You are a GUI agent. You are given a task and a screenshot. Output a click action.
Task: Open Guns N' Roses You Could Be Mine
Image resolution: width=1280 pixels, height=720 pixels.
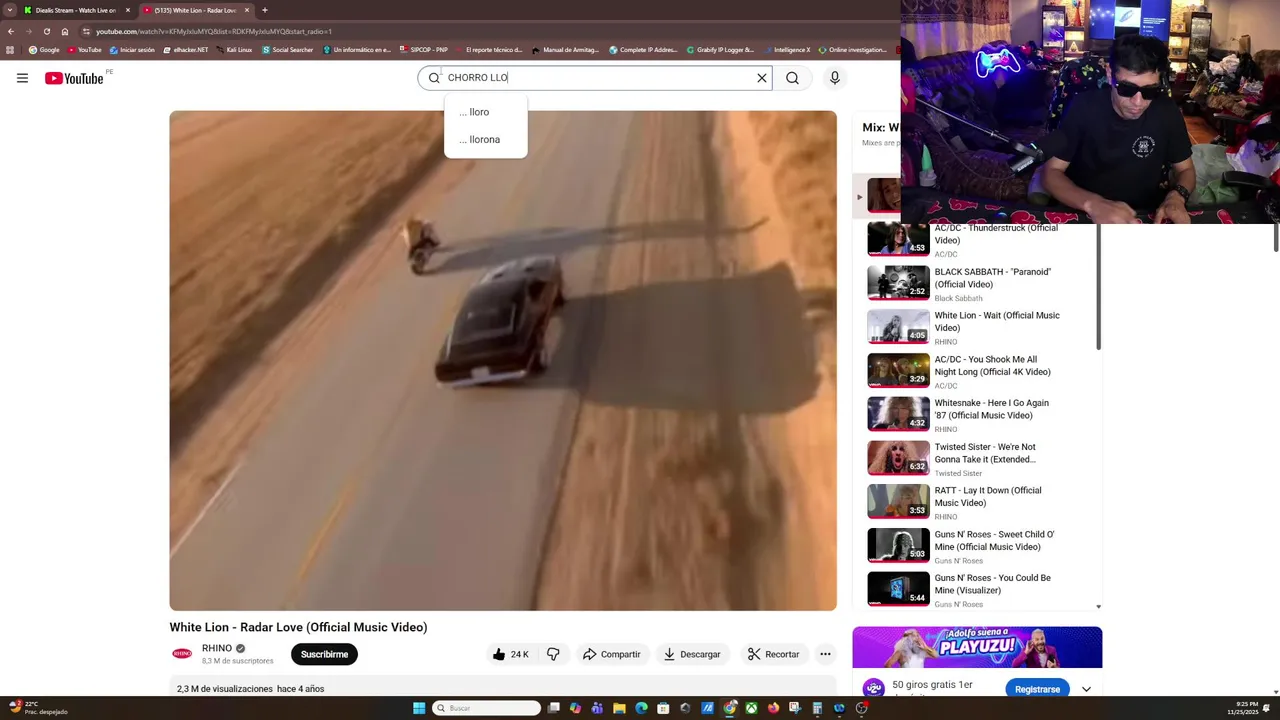click(992, 584)
